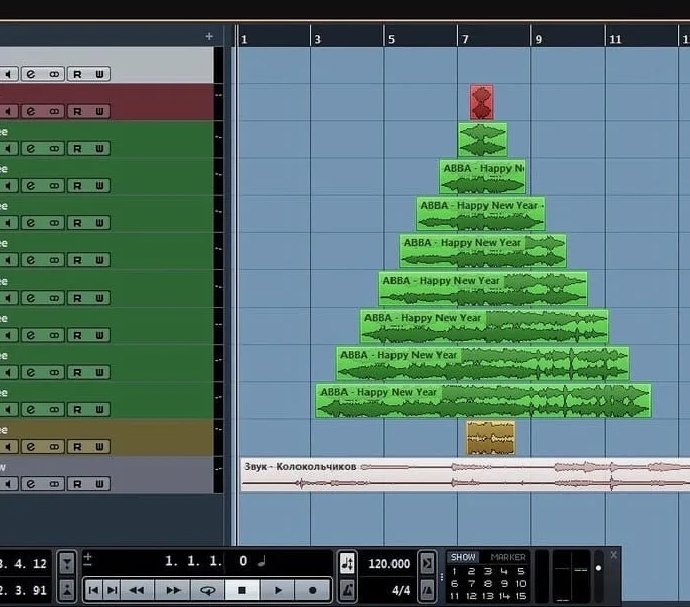
Task: Click the lower punch button left of the transport controls
Action: 67,590
